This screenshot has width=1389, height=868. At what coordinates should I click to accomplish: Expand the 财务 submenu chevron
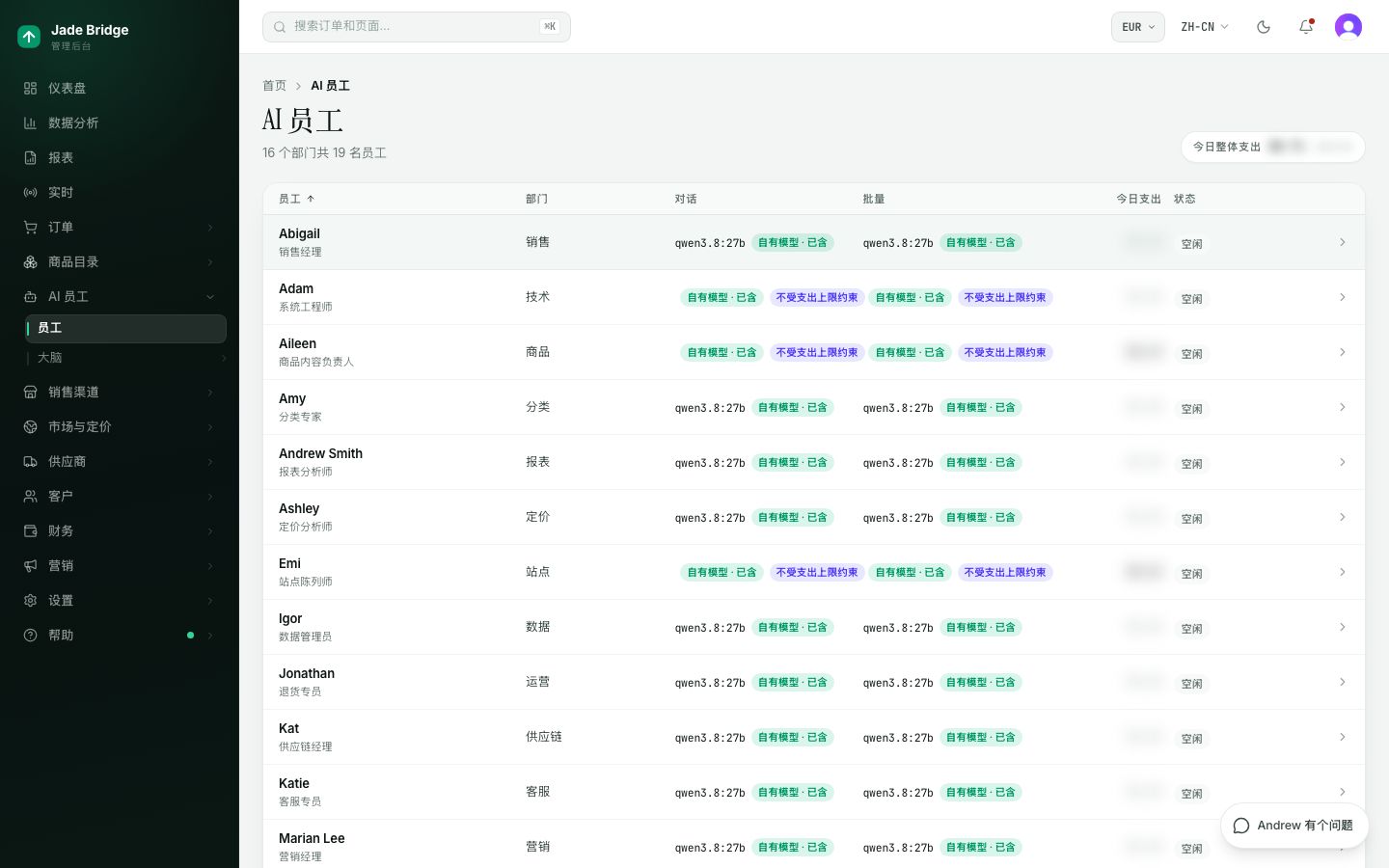(x=210, y=531)
